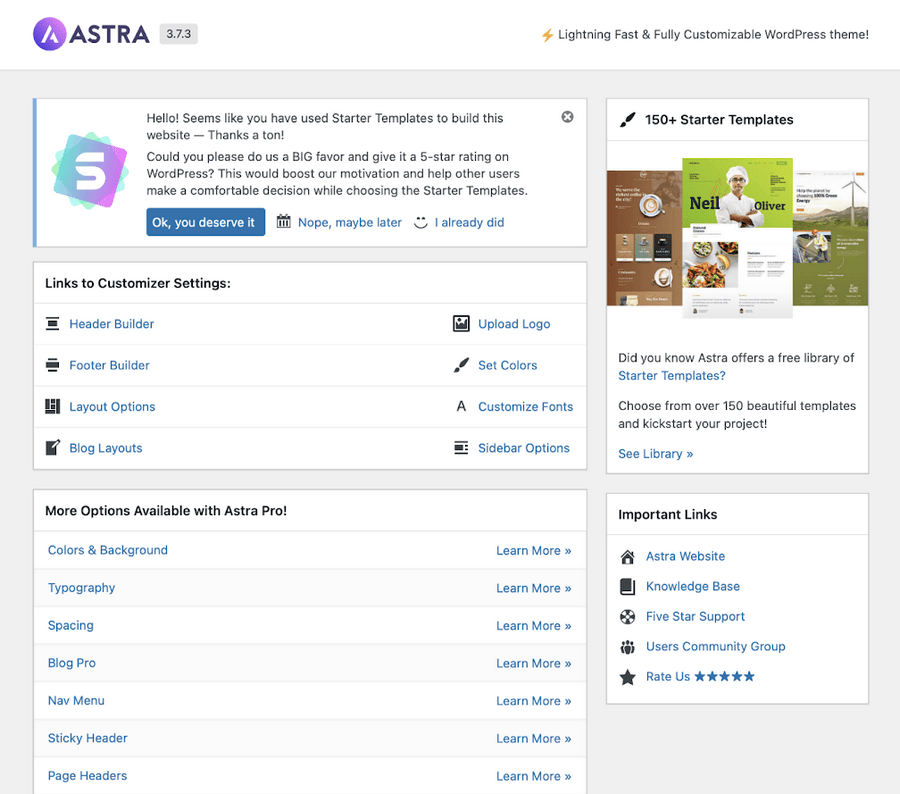Click the Knowledge Base book icon
Screen dimensions: 900x794
point(628,587)
